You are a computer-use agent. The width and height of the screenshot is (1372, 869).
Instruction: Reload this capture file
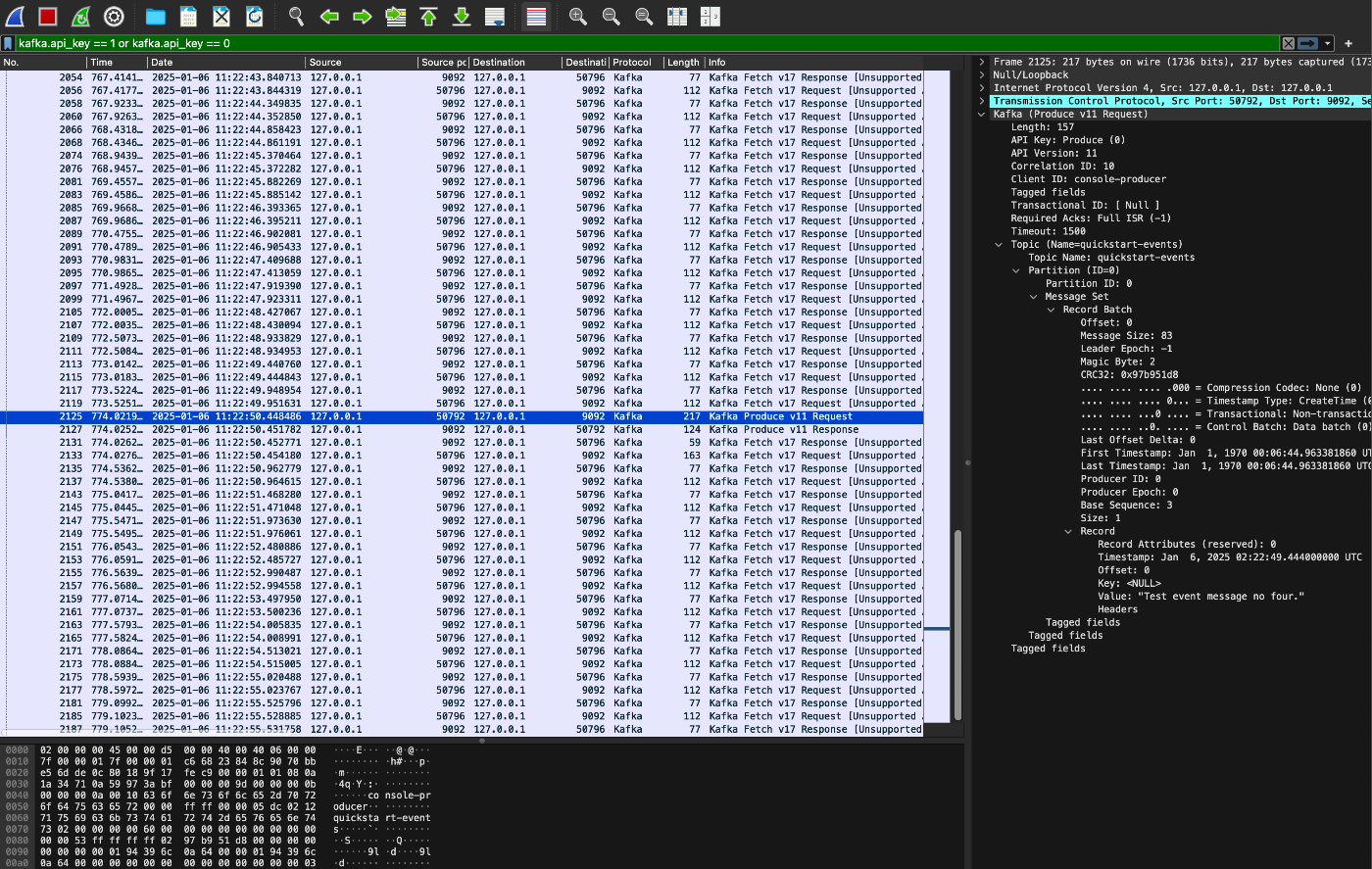(x=254, y=16)
